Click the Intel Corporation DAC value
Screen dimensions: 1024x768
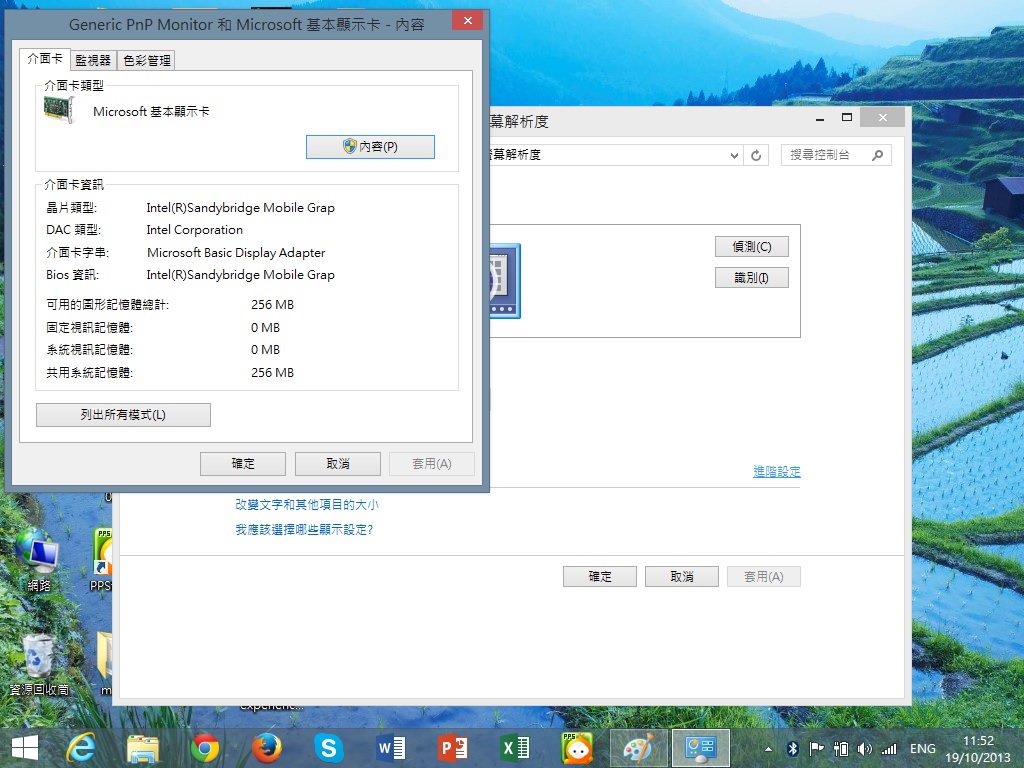click(195, 230)
